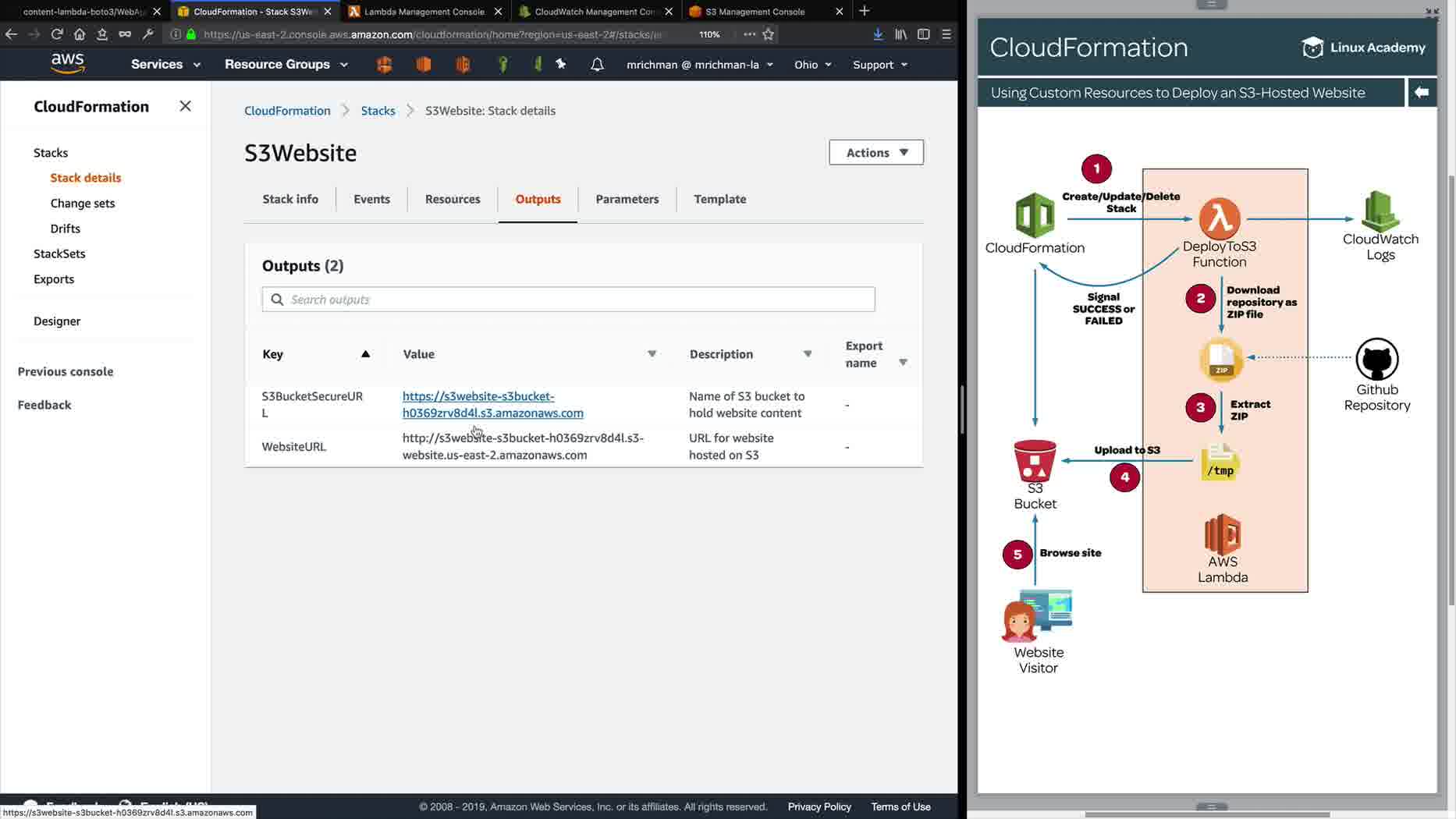Open the S3BucketSecureURL https link
This screenshot has height=819, width=1456.
coord(493,405)
